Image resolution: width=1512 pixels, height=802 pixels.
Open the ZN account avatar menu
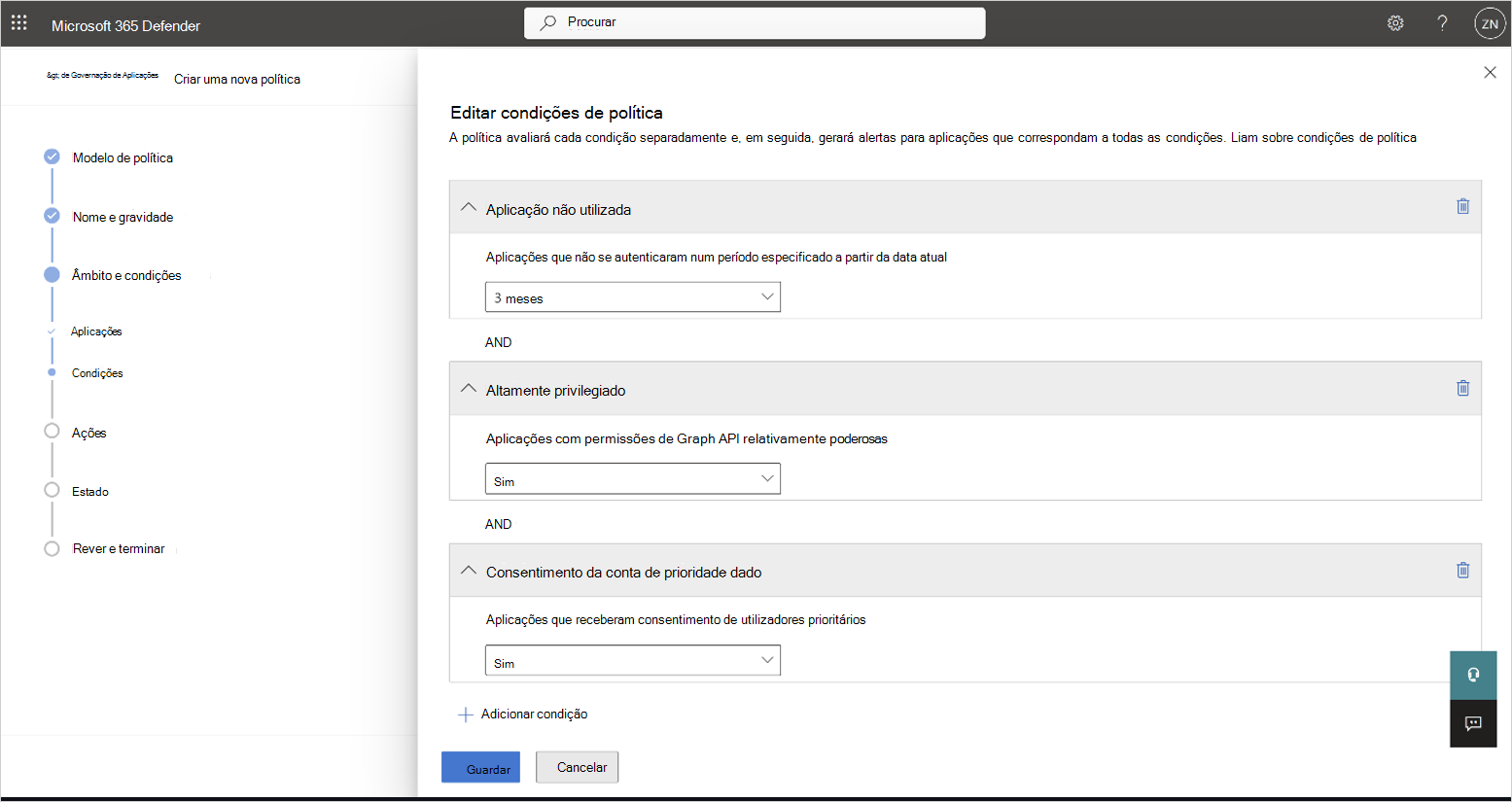pyautogui.click(x=1490, y=22)
